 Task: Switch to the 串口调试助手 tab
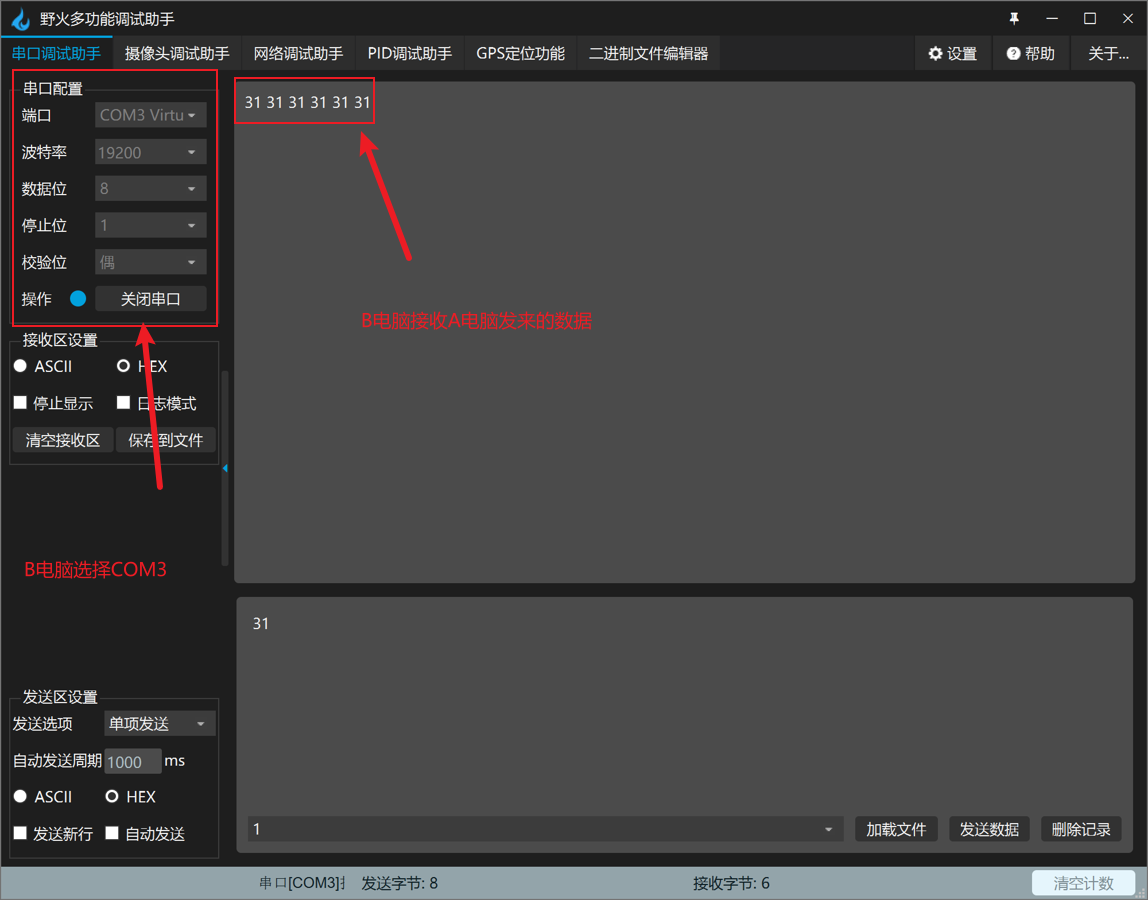56,53
